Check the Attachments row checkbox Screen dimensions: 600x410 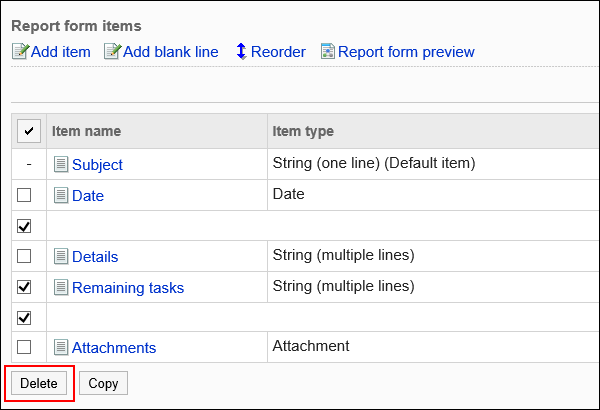(x=24, y=347)
